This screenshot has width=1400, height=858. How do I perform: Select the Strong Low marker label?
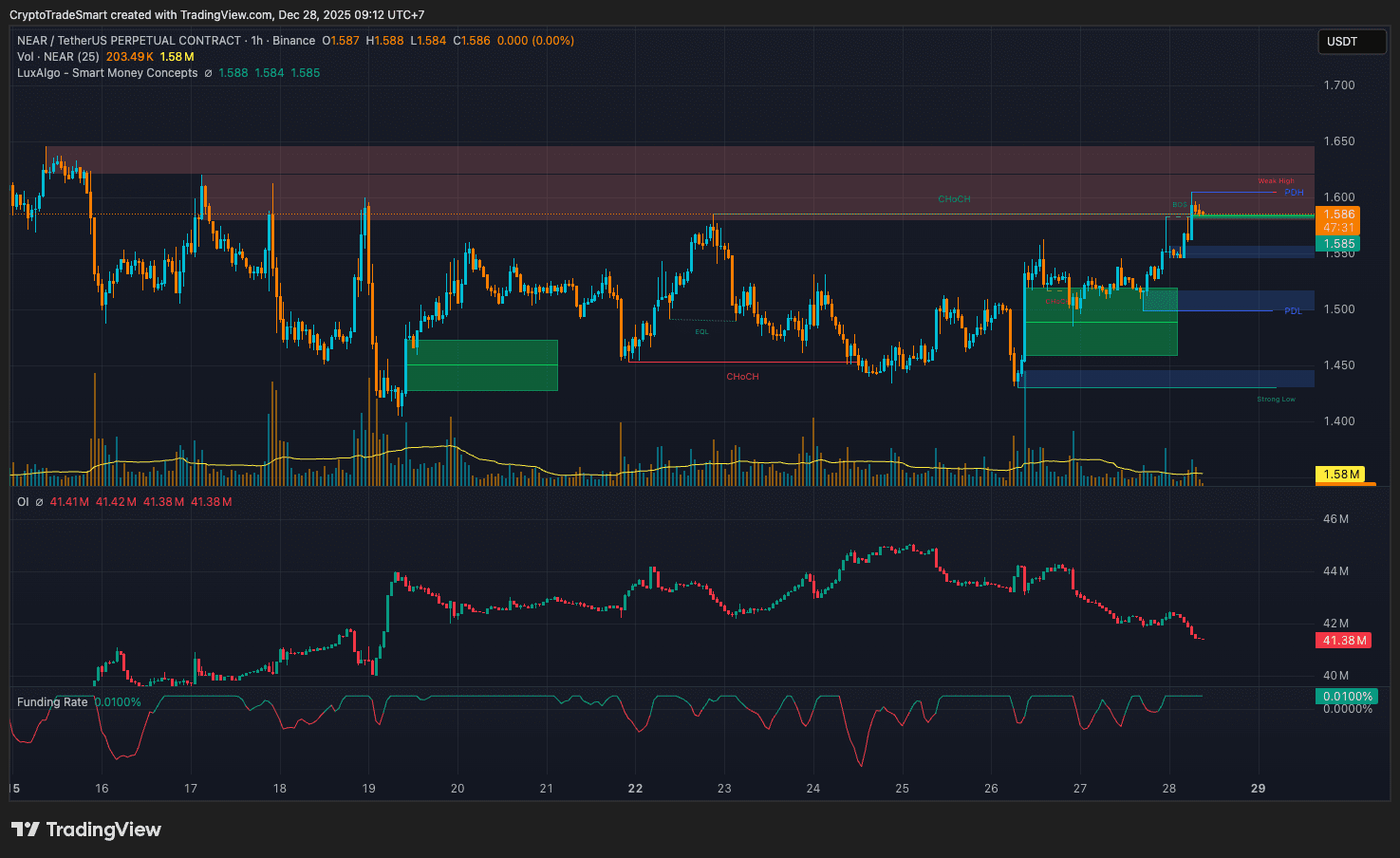pos(1276,400)
